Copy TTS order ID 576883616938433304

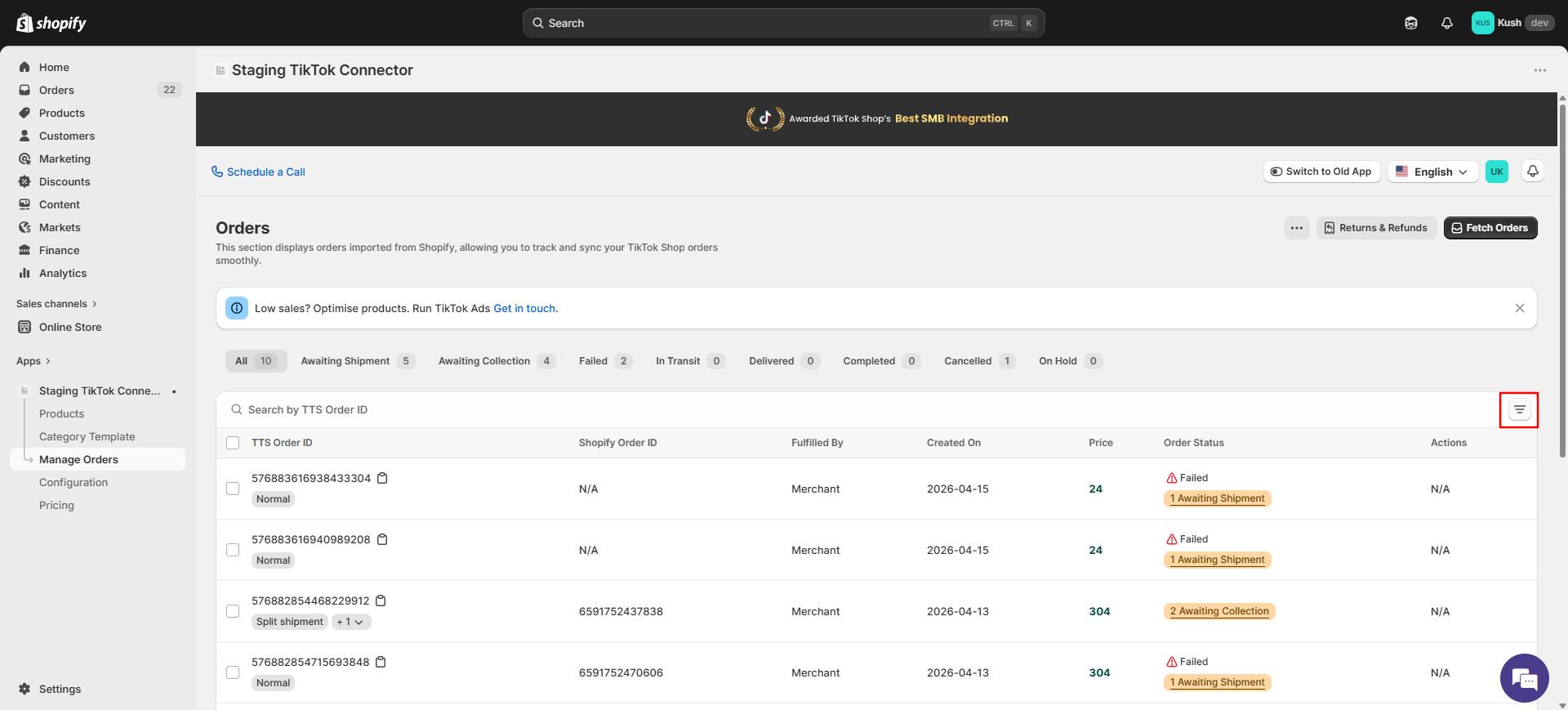point(382,478)
